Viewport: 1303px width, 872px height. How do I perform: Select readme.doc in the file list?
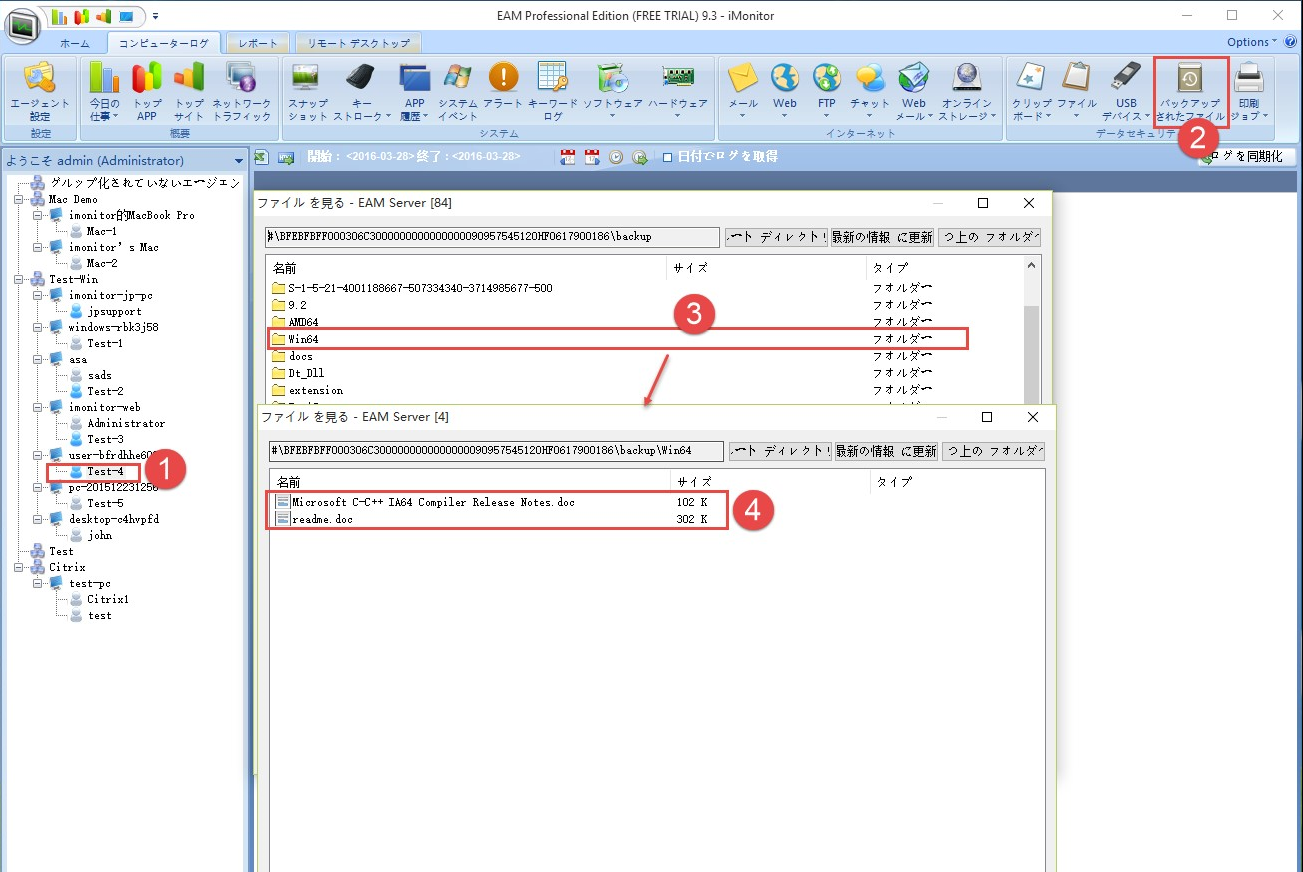[322, 520]
